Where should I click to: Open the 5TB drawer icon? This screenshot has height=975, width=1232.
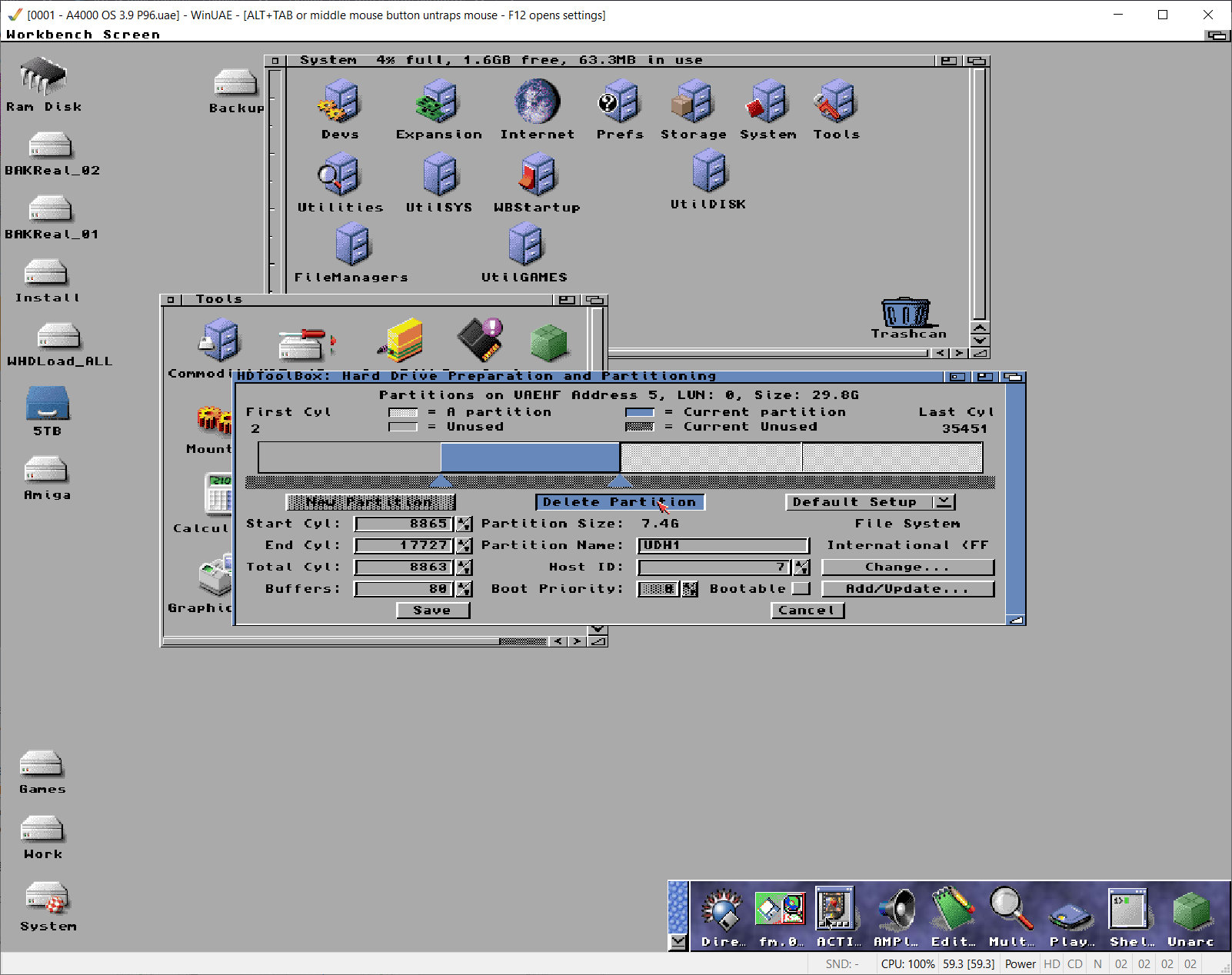click(48, 402)
